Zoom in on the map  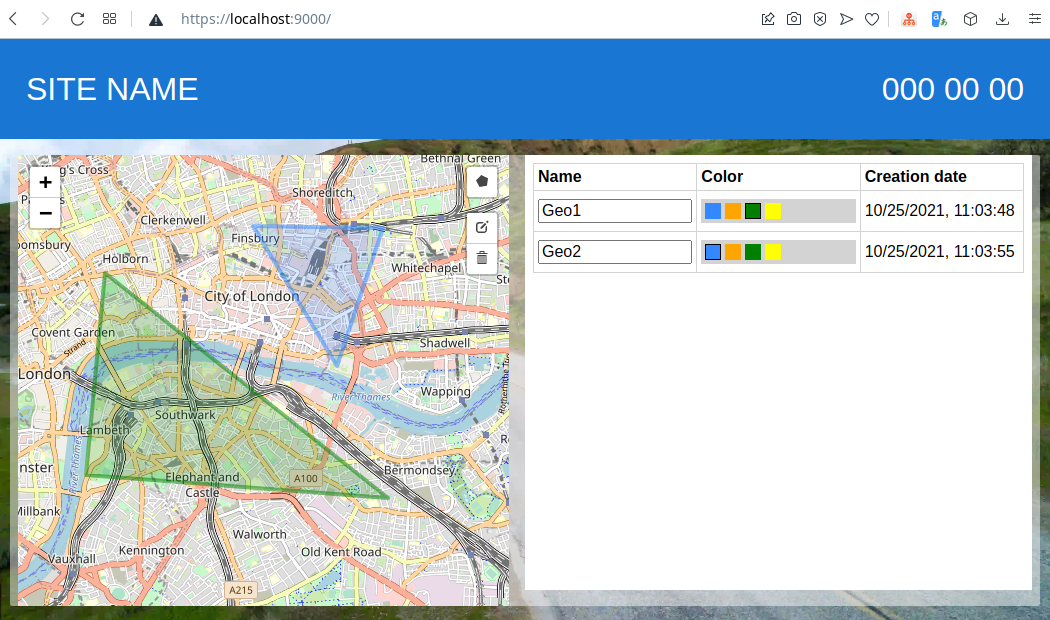click(x=45, y=182)
